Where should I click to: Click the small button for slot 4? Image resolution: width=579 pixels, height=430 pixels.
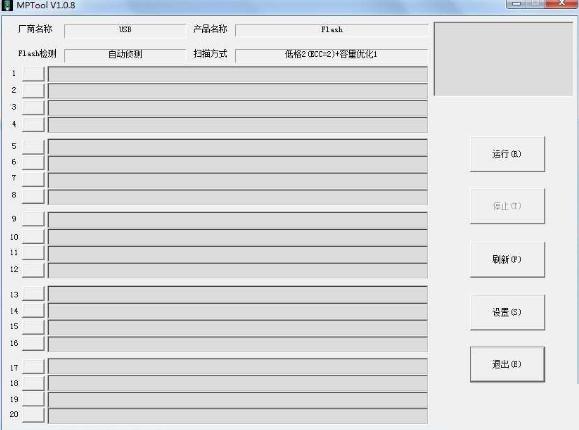33,124
